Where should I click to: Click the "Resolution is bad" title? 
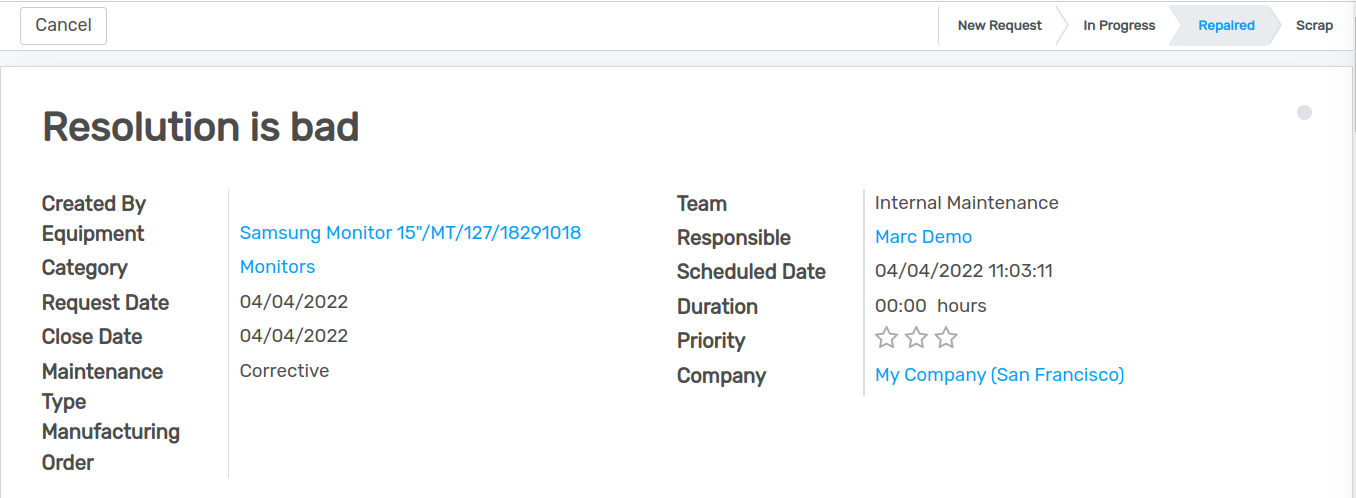coord(200,127)
